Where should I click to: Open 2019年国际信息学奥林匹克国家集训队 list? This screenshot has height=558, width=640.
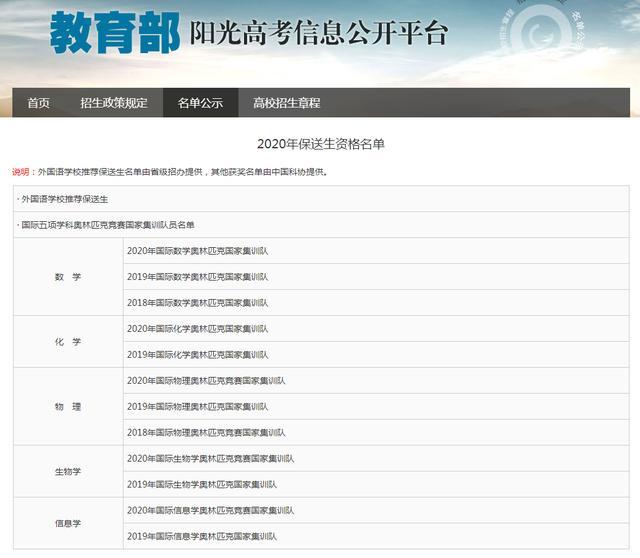[202, 536]
